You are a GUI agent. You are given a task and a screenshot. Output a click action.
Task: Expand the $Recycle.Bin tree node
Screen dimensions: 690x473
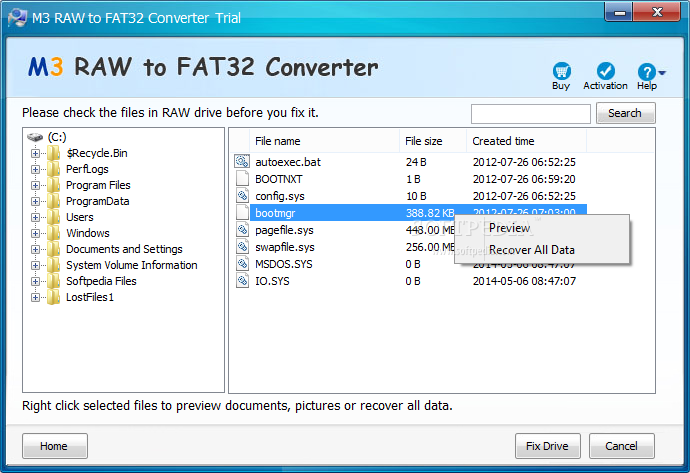pos(35,154)
